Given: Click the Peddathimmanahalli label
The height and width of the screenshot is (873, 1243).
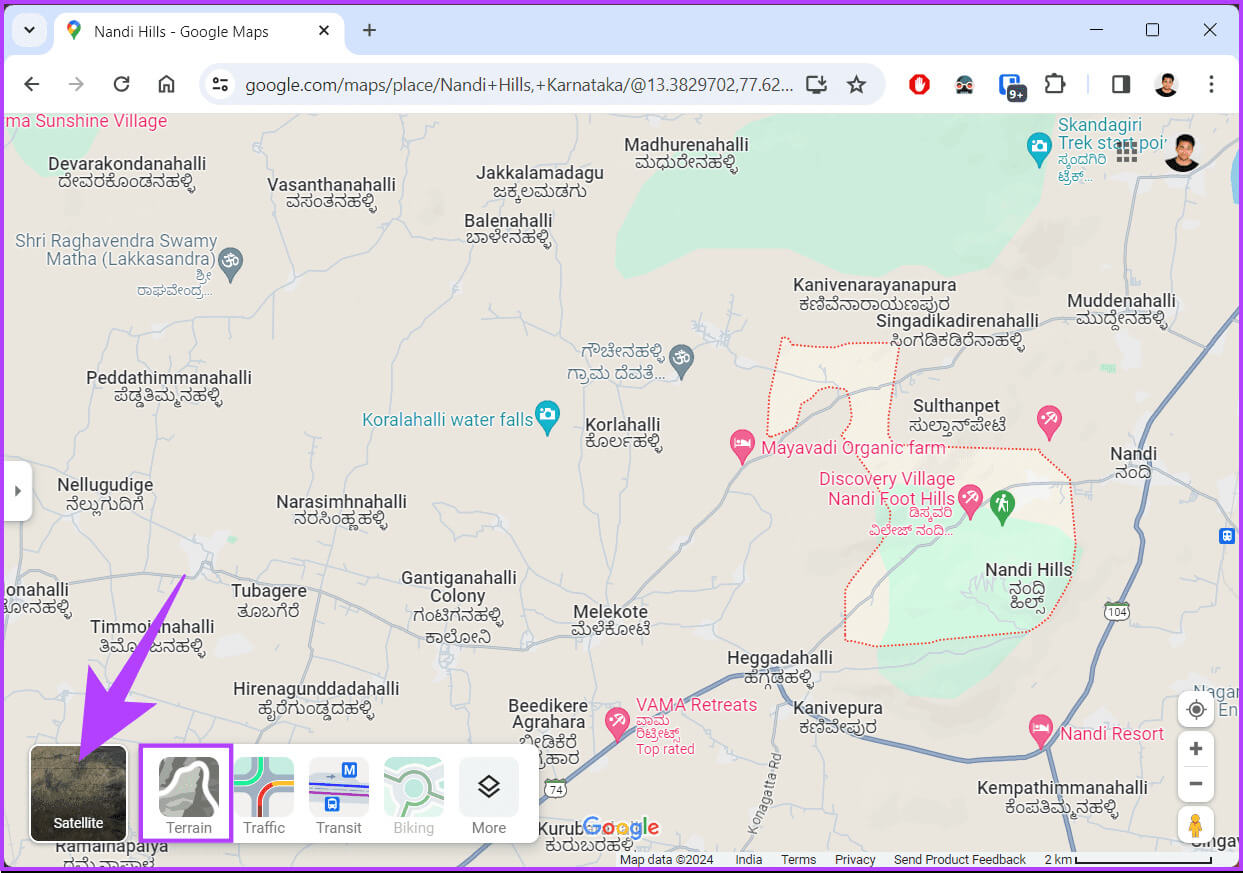Looking at the screenshot, I should click(169, 387).
